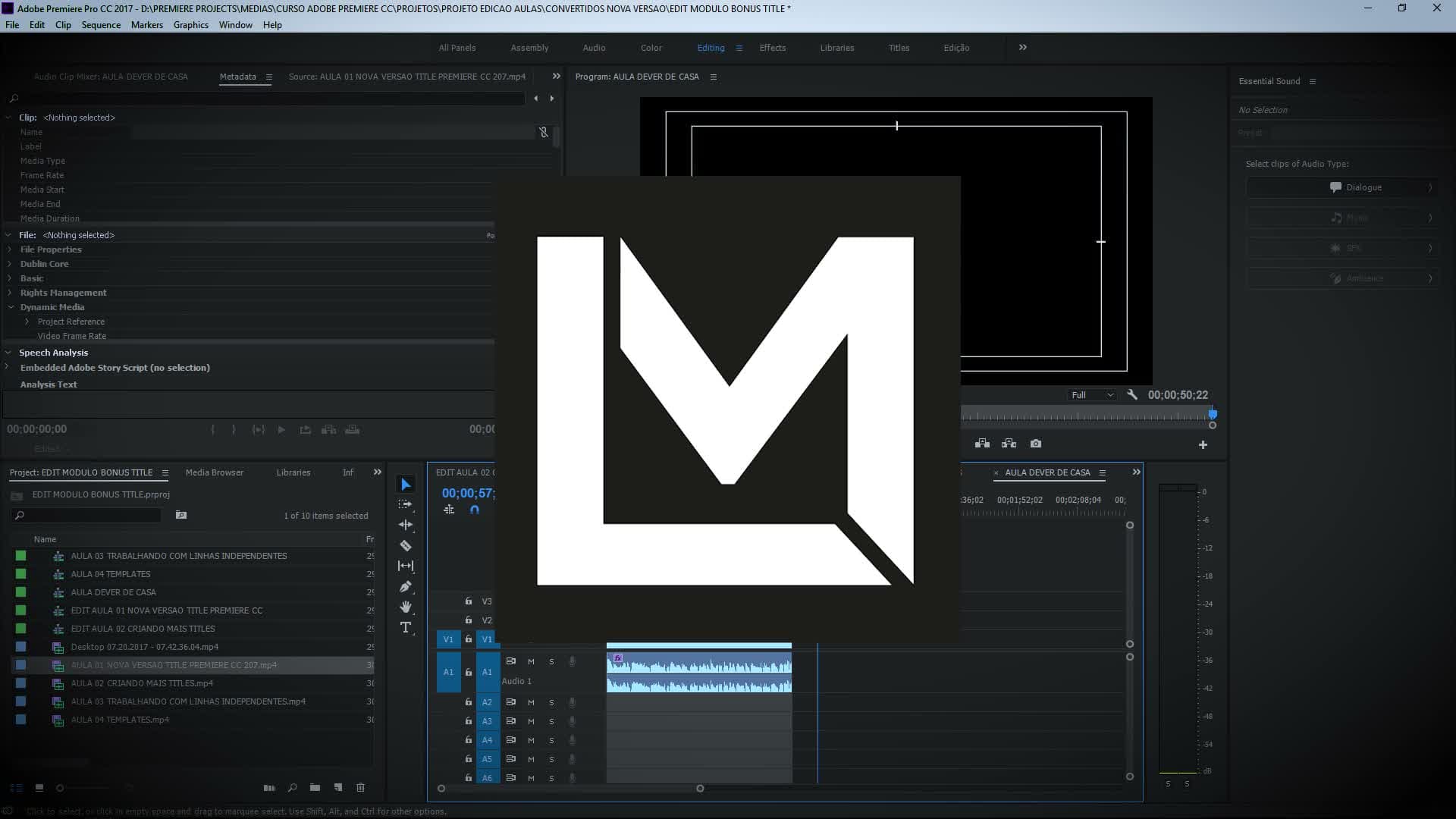This screenshot has height=819, width=1456.
Task: Open the Sequence menu
Action: pyautogui.click(x=101, y=24)
